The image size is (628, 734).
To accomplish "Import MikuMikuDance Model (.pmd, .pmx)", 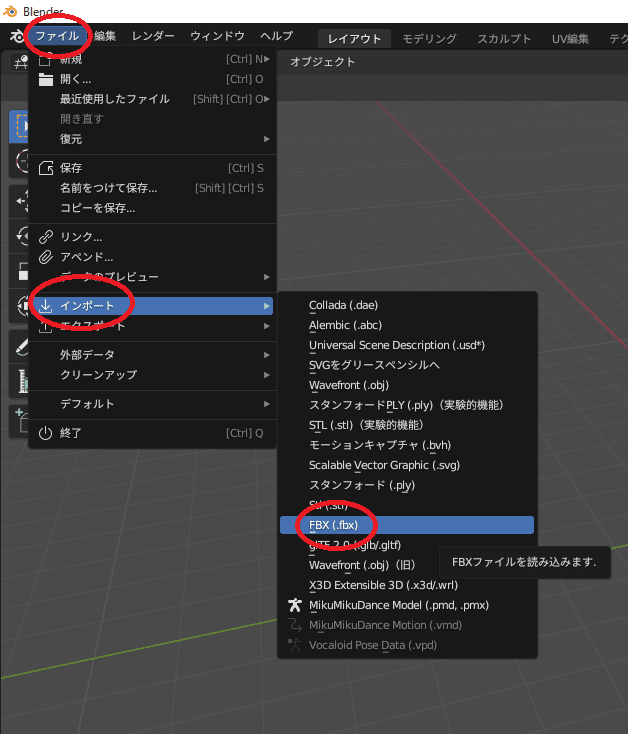I will click(407, 605).
